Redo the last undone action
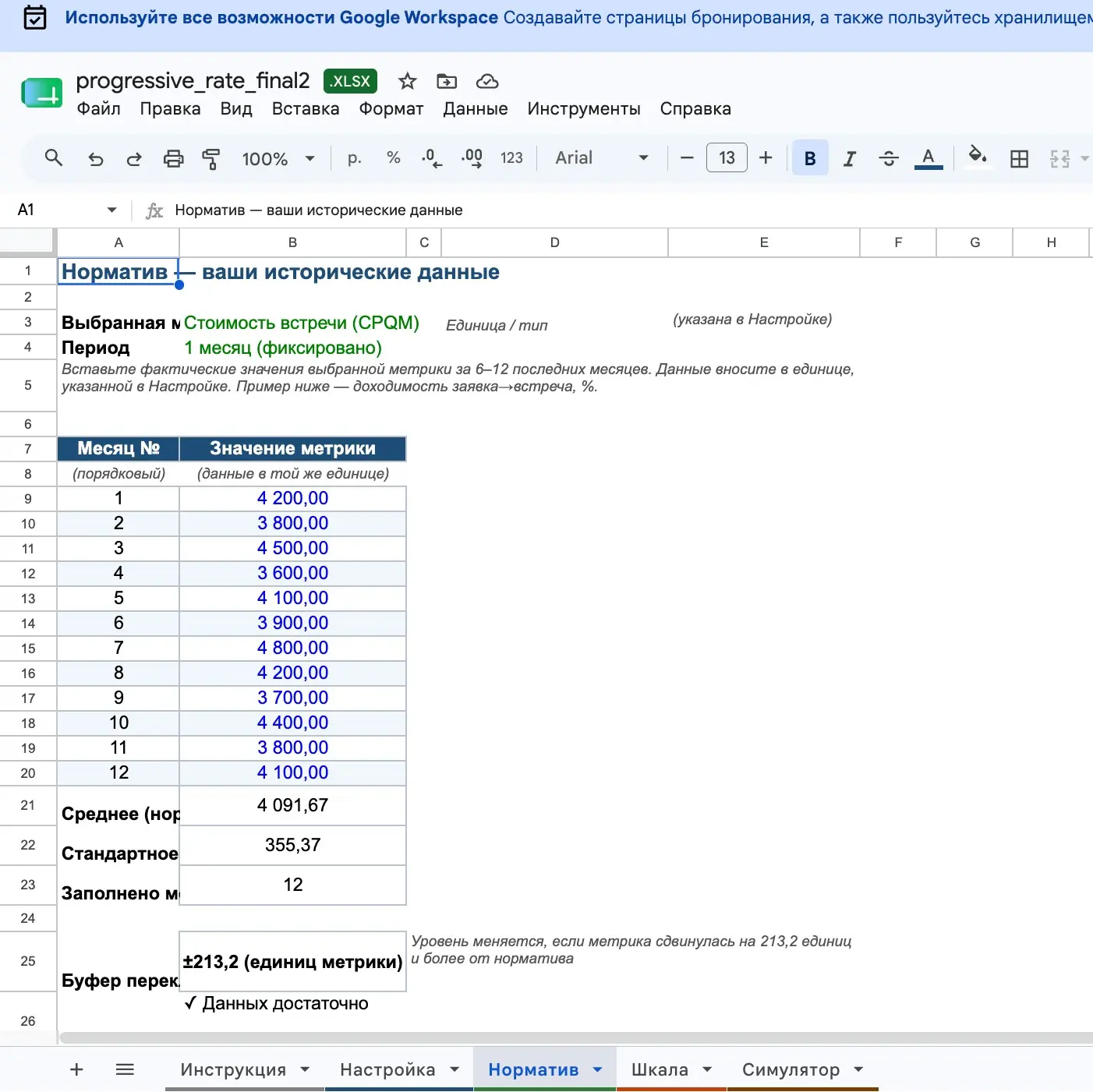Viewport: 1093px width, 1092px height. click(134, 159)
